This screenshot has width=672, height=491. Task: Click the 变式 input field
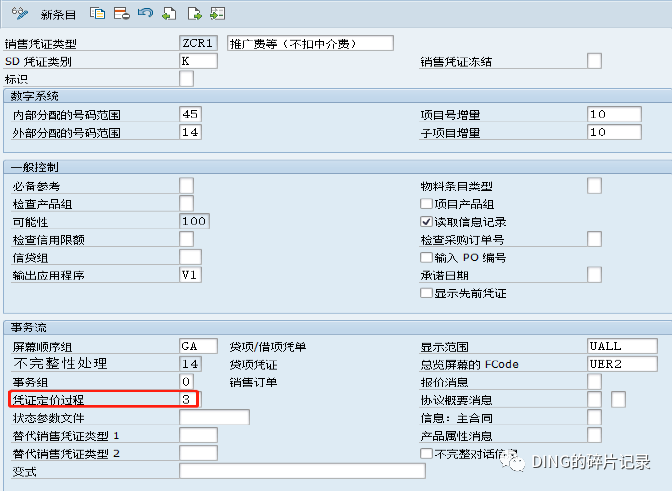(x=303, y=471)
